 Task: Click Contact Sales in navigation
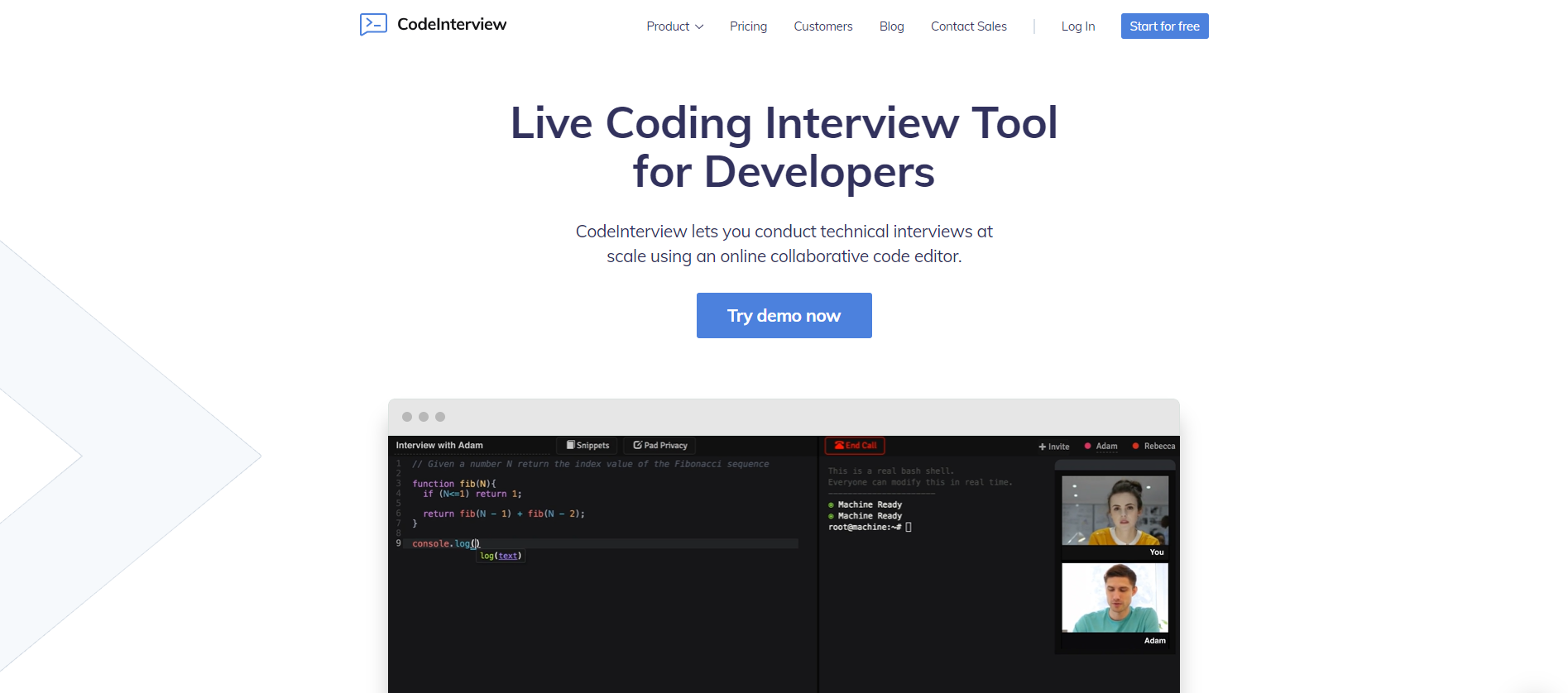[968, 26]
